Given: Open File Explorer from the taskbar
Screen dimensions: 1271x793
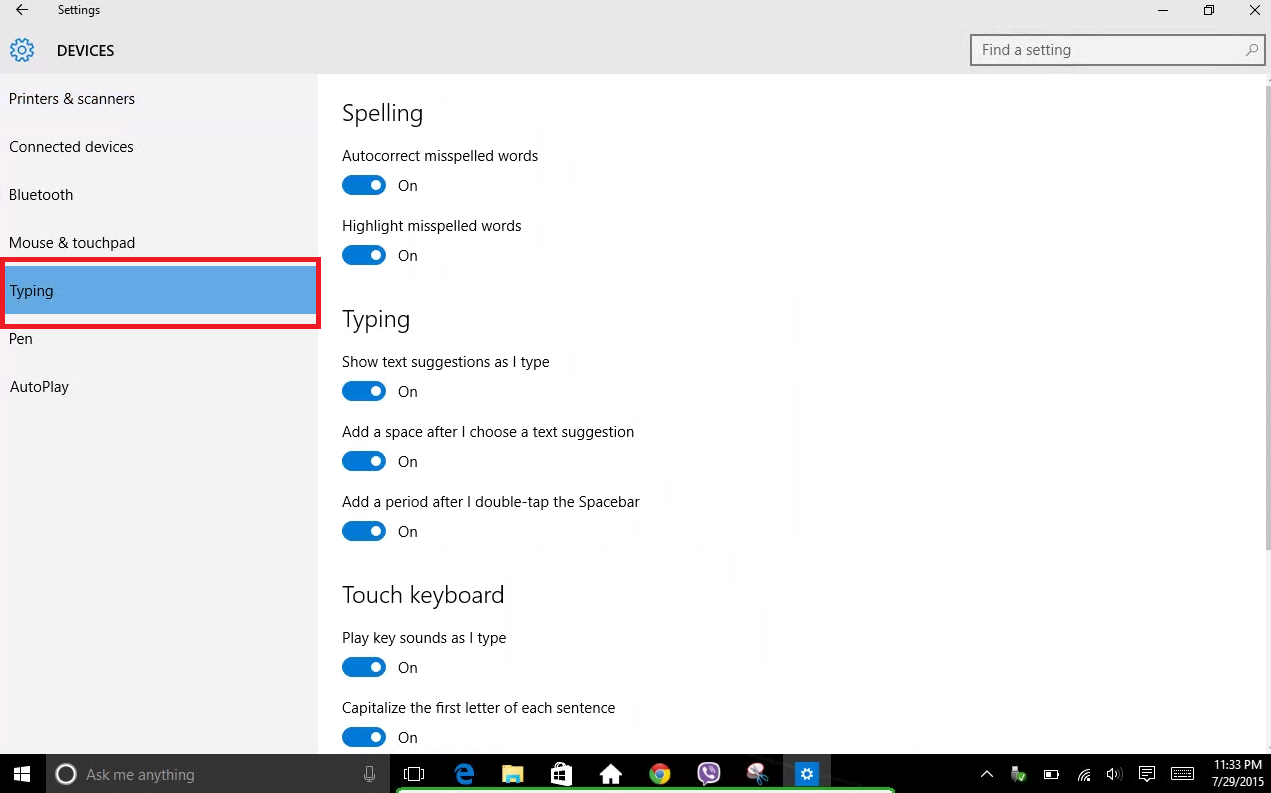Looking at the screenshot, I should pyautogui.click(x=512, y=773).
